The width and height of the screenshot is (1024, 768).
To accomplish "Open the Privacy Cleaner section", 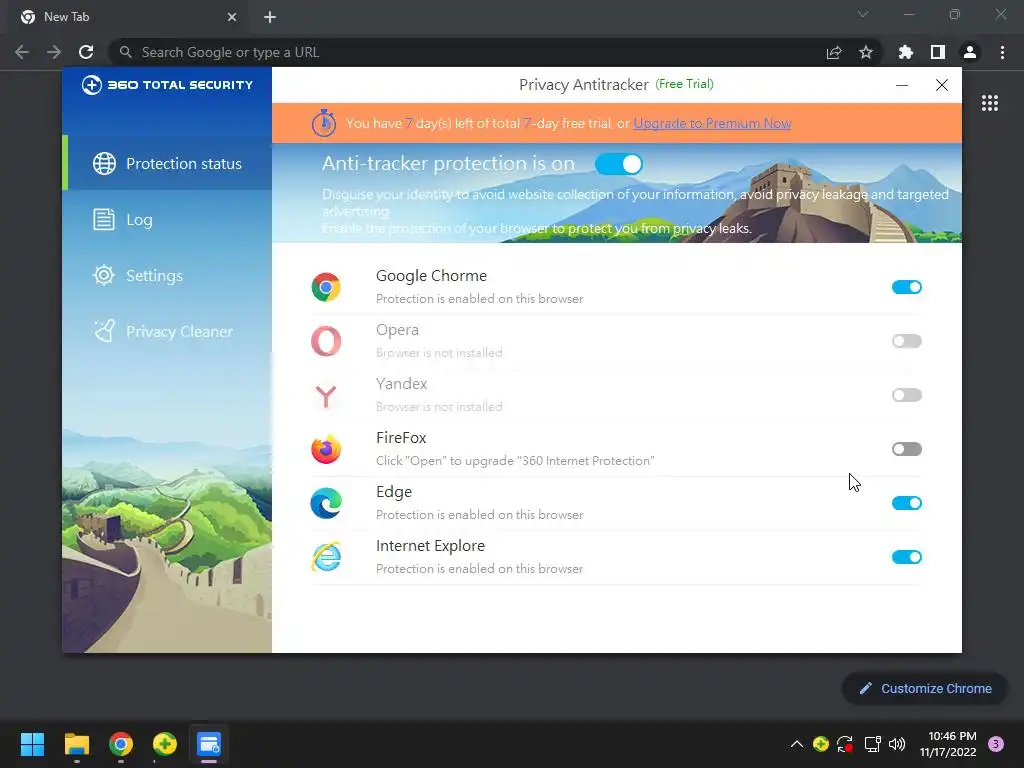I will pos(167,332).
